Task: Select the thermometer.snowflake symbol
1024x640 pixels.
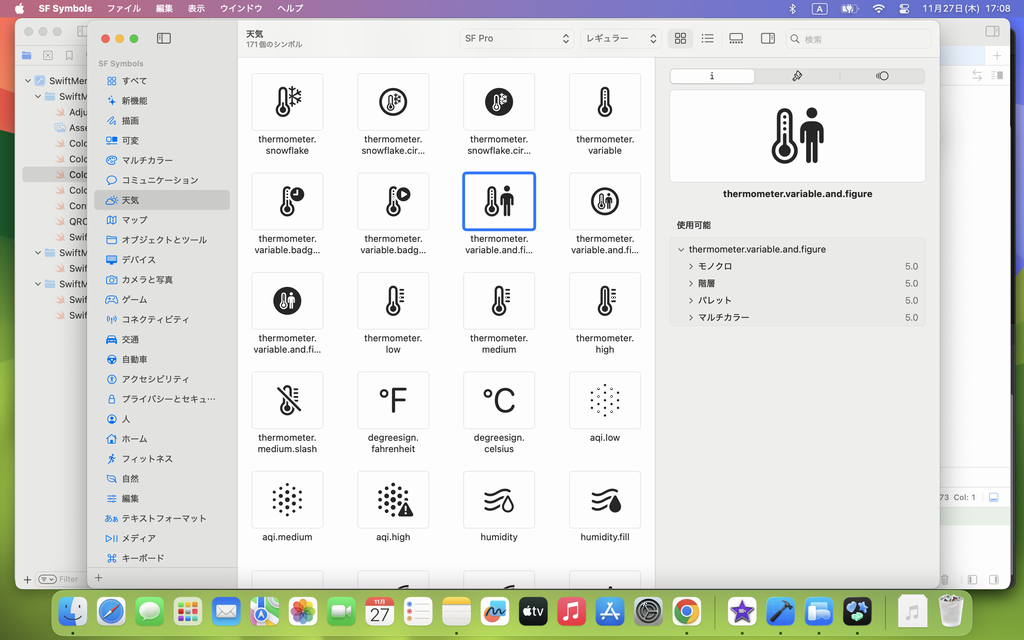Action: (287, 102)
